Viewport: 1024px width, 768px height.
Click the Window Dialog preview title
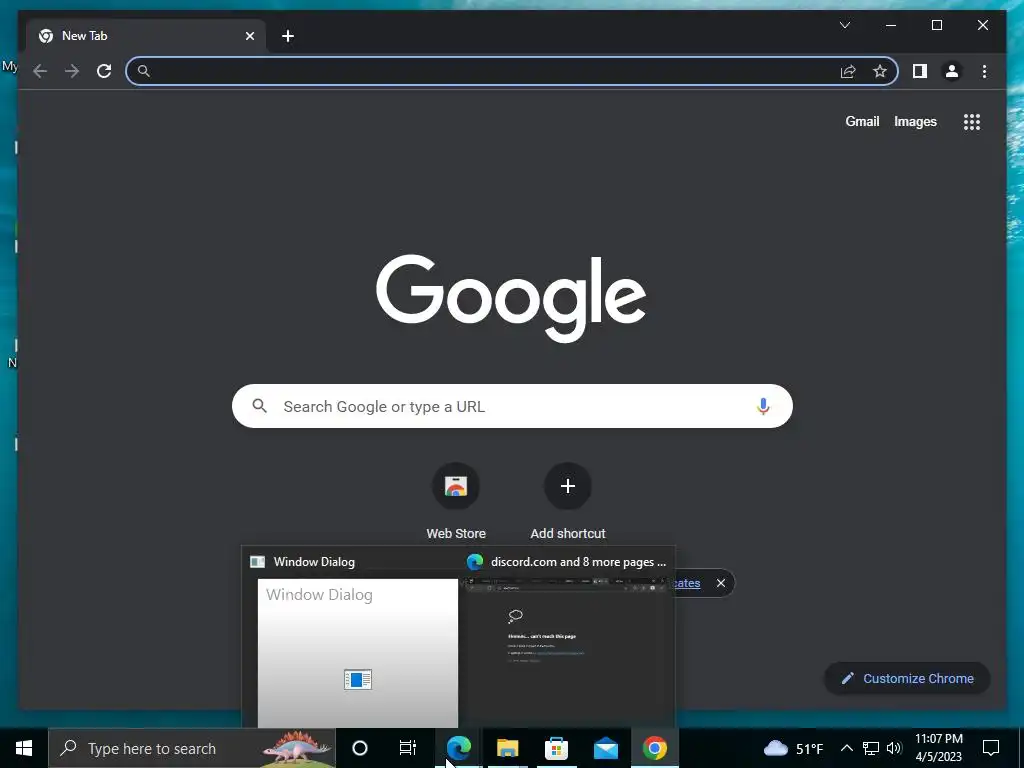(314, 562)
